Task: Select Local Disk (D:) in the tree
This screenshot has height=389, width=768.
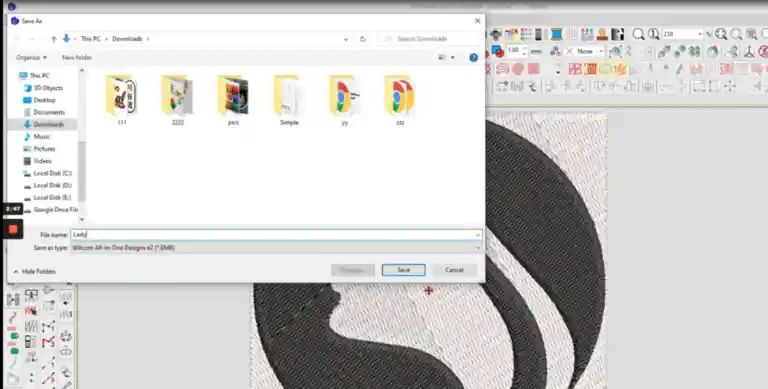Action: (x=52, y=186)
